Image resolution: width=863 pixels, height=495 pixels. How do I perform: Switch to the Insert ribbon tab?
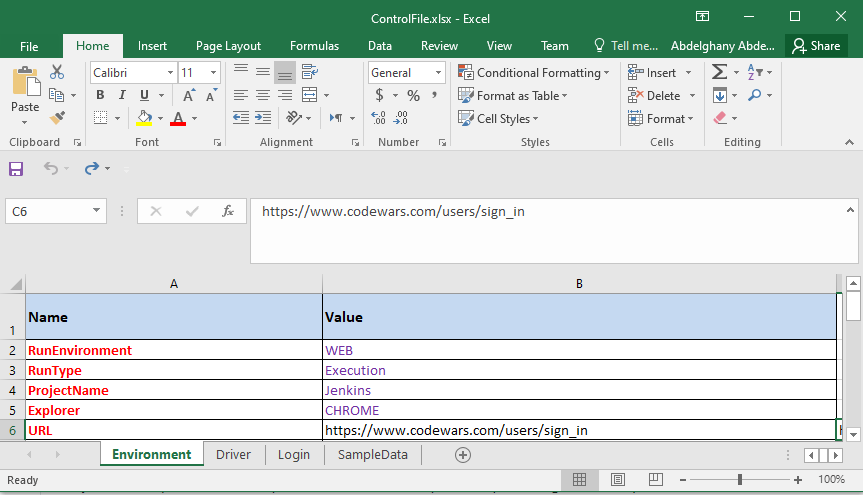coord(152,46)
